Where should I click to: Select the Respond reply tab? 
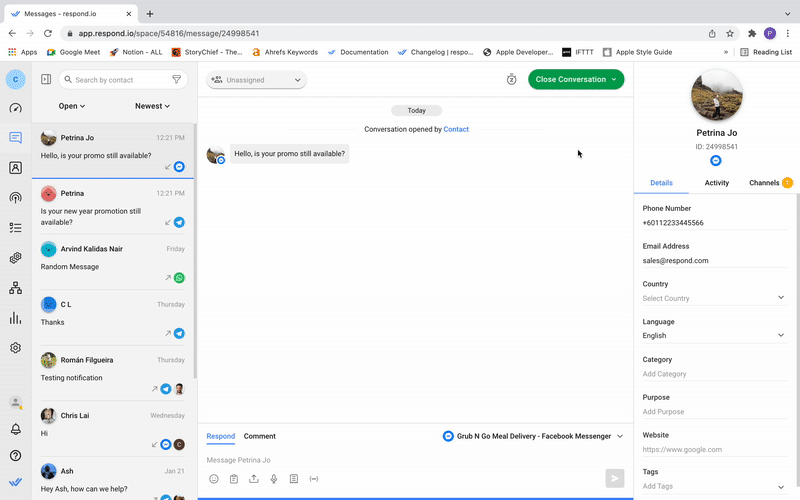click(x=220, y=436)
